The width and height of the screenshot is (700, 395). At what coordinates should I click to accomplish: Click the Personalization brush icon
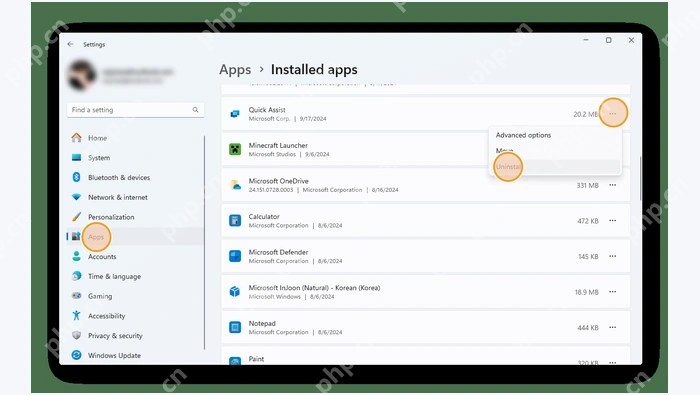click(x=76, y=216)
